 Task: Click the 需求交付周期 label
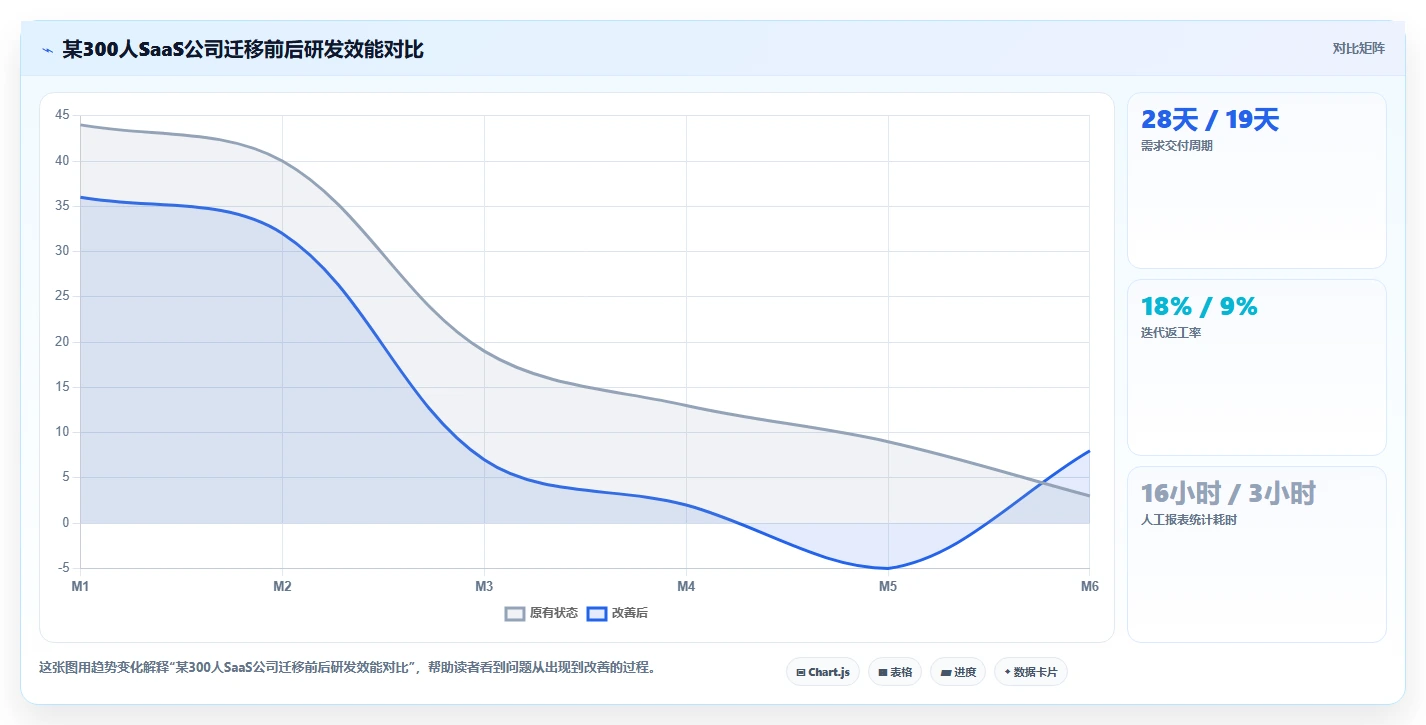(x=1177, y=146)
